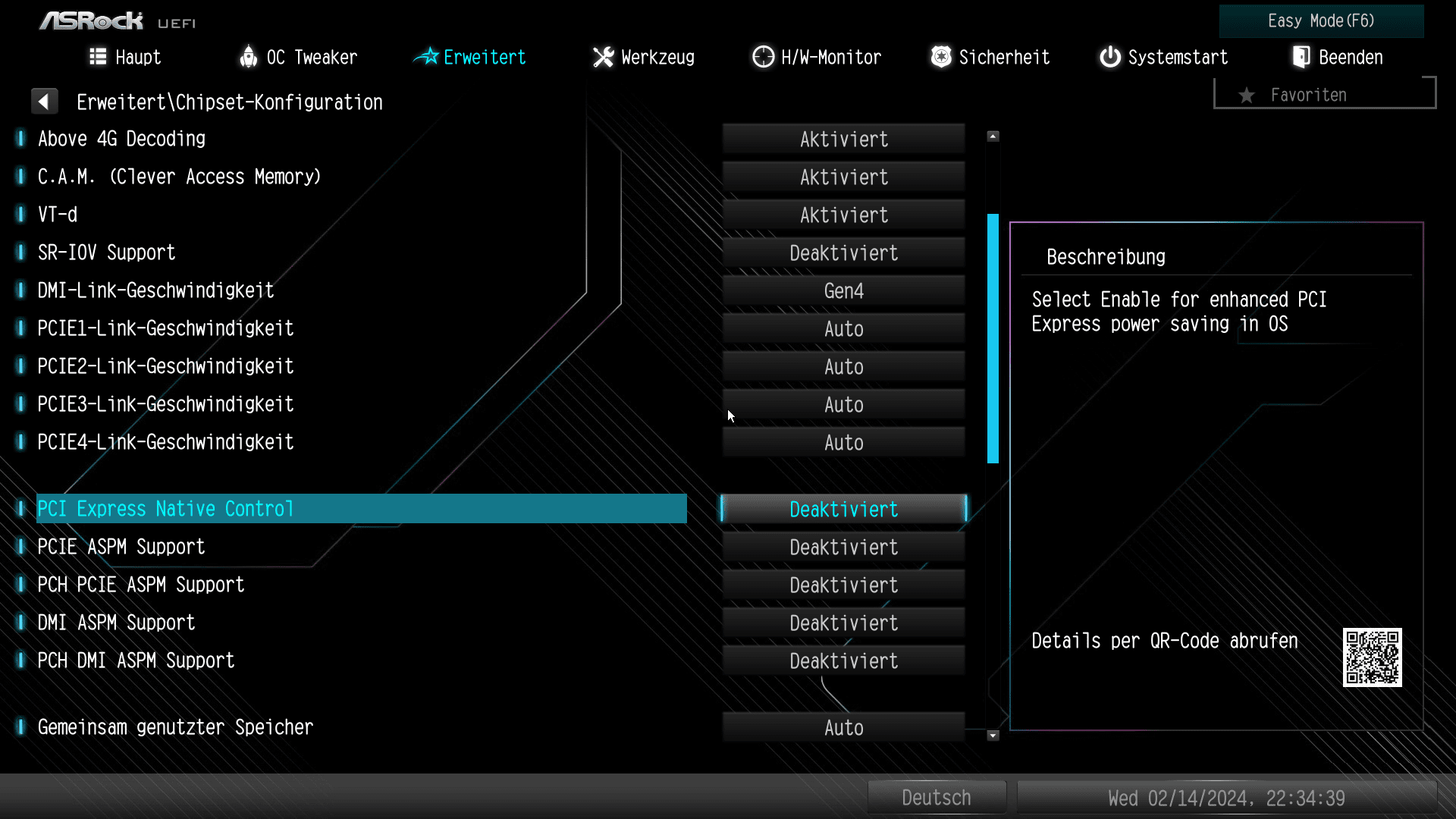Toggle SR-IOV Support Deaktiviert value

pos(843,253)
